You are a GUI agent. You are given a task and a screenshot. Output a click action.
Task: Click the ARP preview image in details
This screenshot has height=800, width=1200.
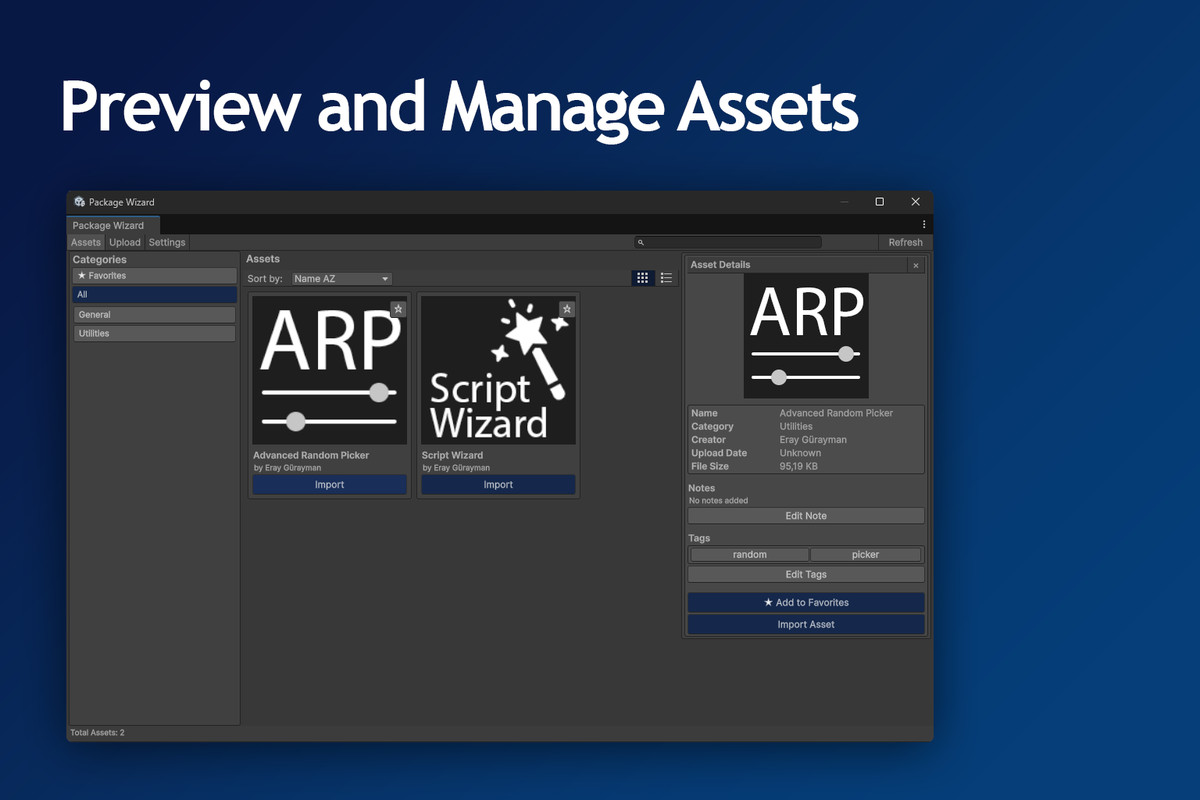806,336
